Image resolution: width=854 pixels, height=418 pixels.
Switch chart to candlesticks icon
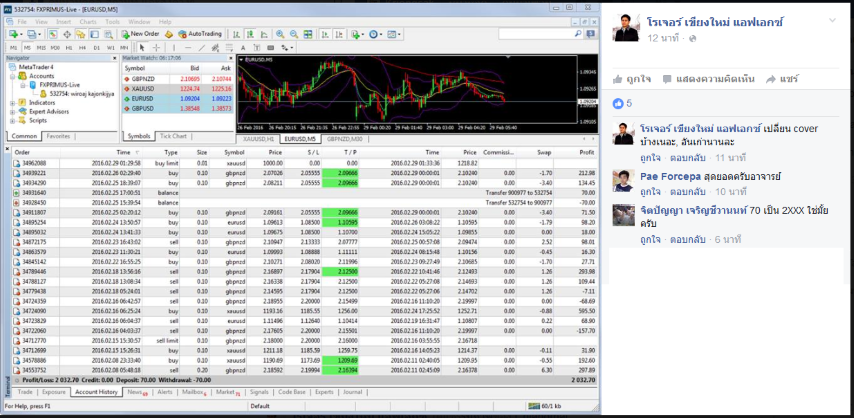point(250,34)
